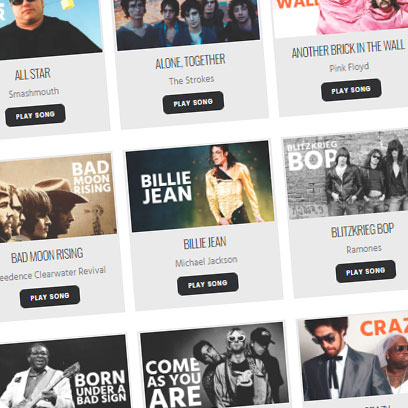Click The Strokes band photo

(187, 22)
